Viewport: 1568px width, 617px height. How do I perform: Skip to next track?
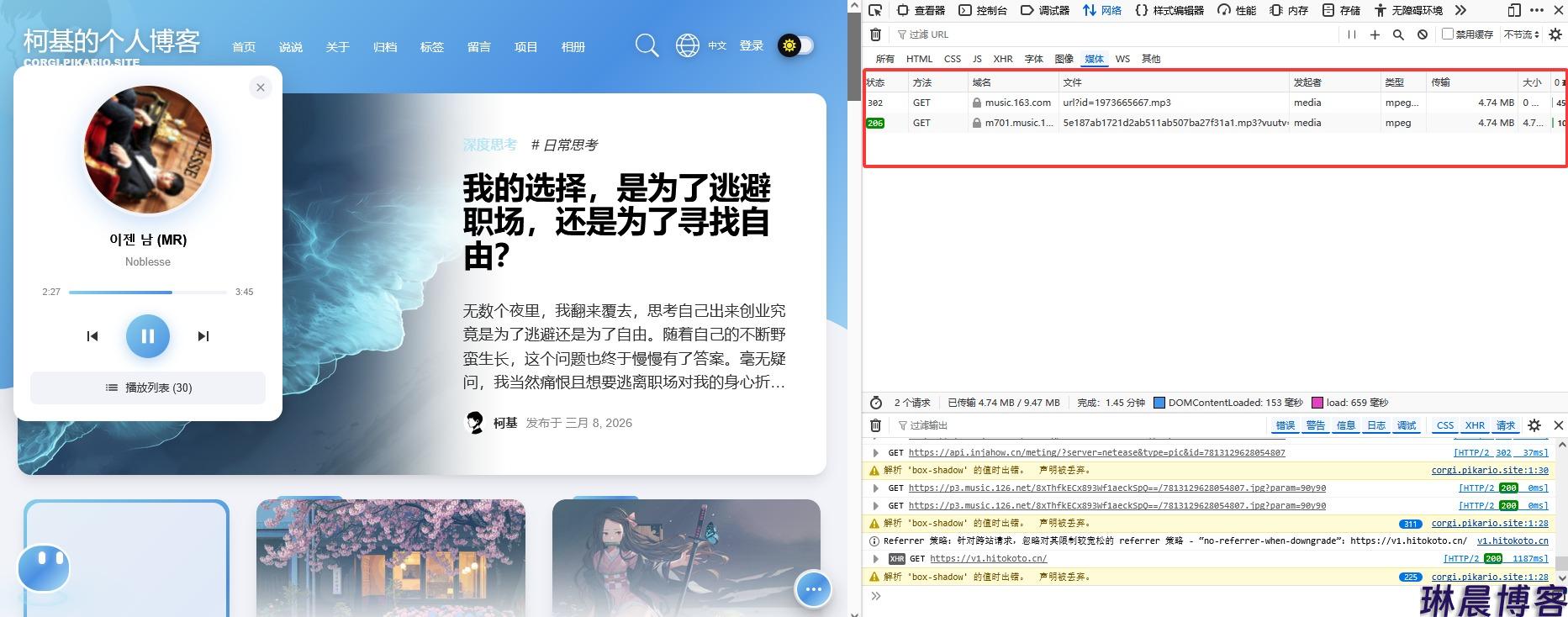pyautogui.click(x=203, y=336)
